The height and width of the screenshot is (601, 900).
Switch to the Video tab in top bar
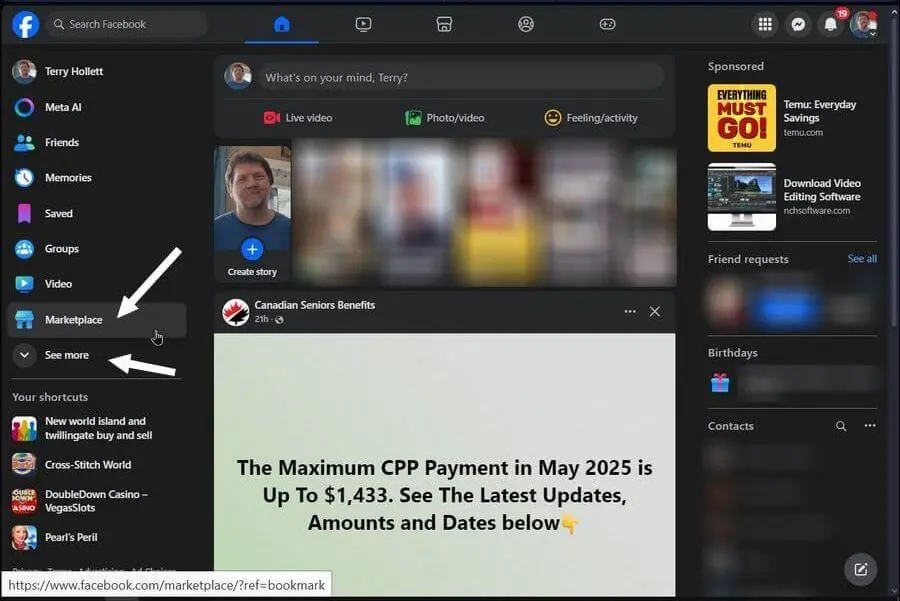[363, 24]
